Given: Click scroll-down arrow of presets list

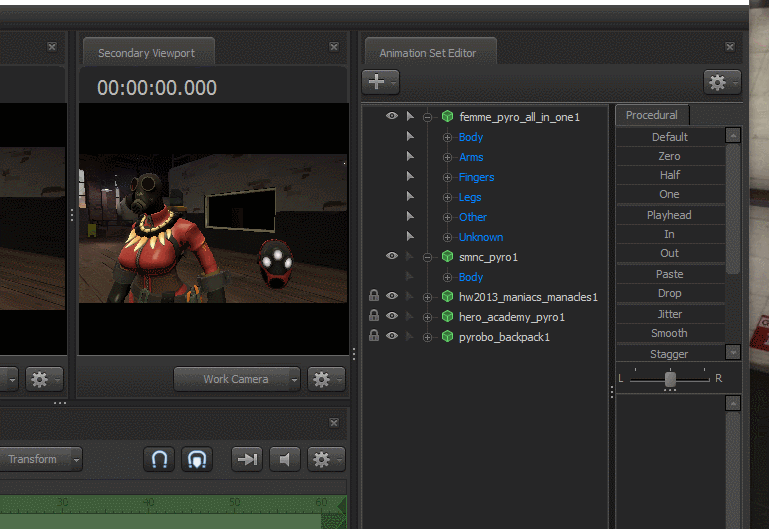Looking at the screenshot, I should click(x=733, y=352).
